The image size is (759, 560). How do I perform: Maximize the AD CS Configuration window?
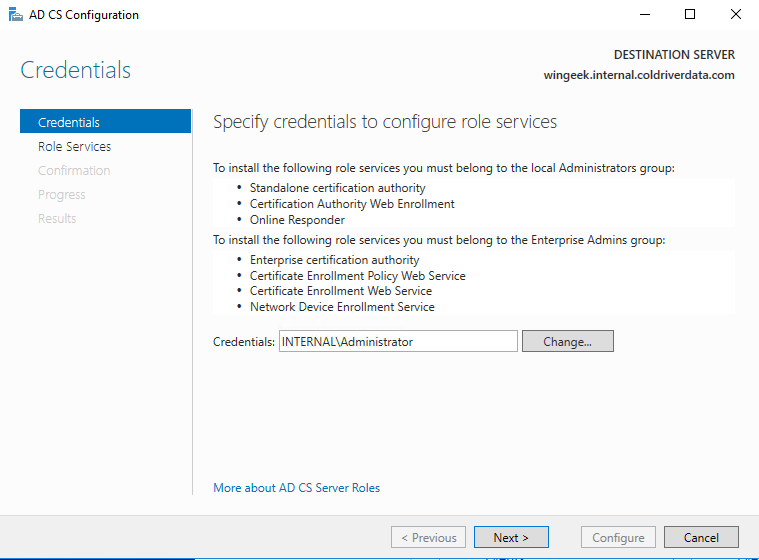pyautogui.click(x=690, y=15)
